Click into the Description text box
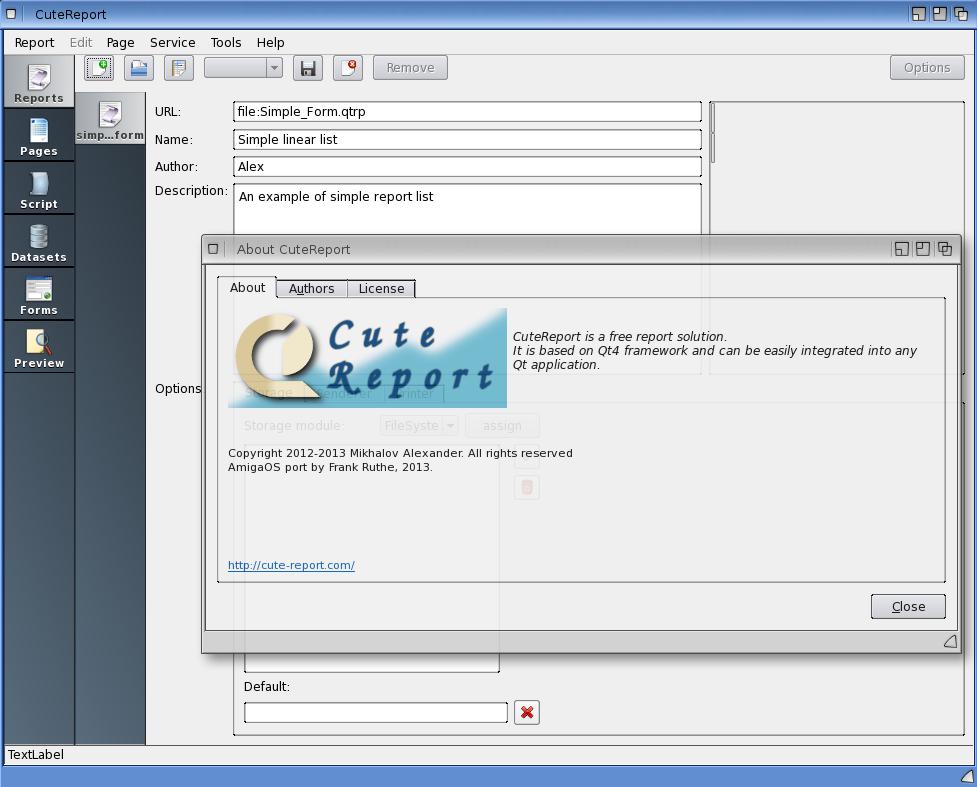 [467, 209]
